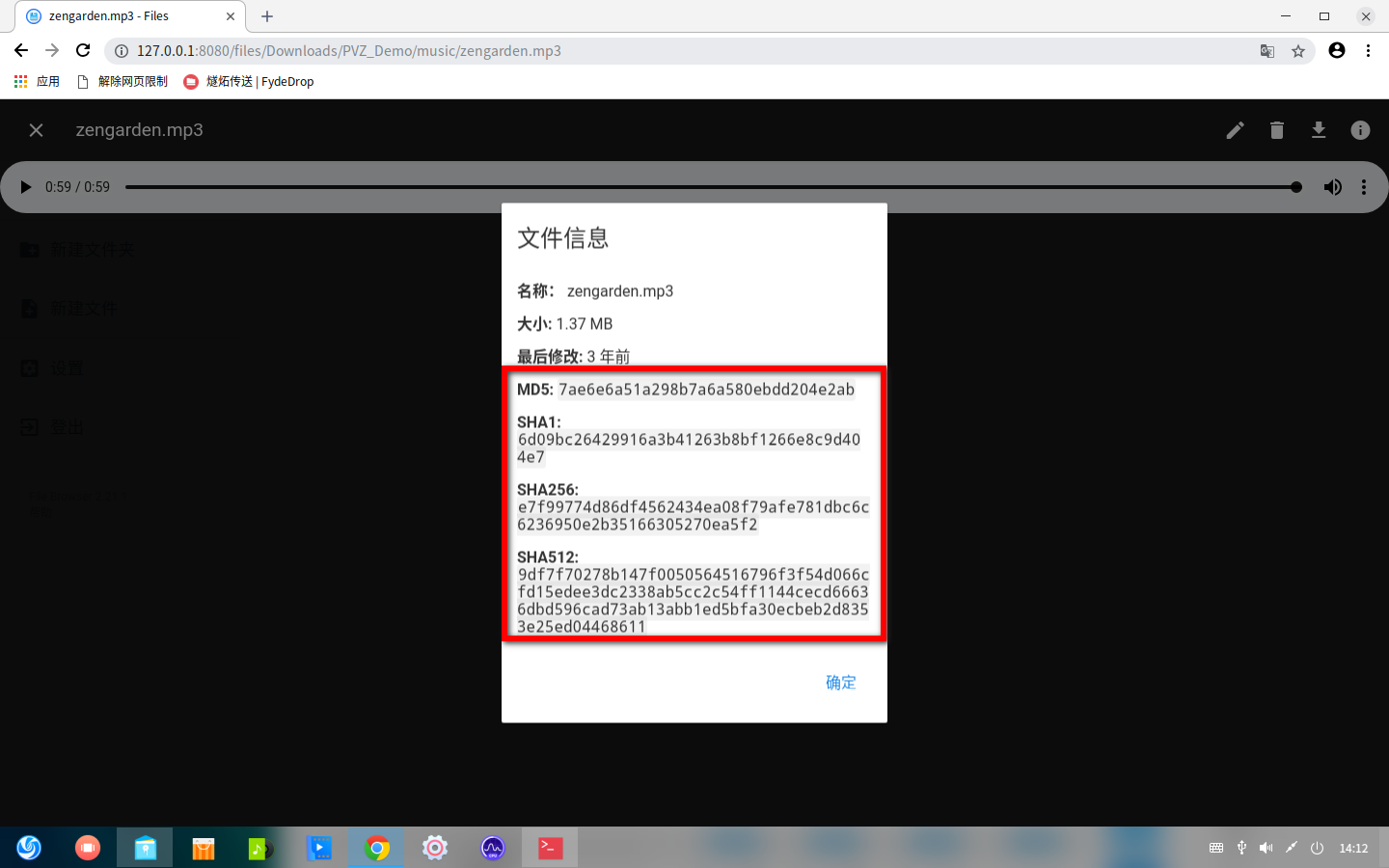Viewport: 1389px width, 868px height.
Task: Open the file manager from taskbar
Action: (146, 848)
